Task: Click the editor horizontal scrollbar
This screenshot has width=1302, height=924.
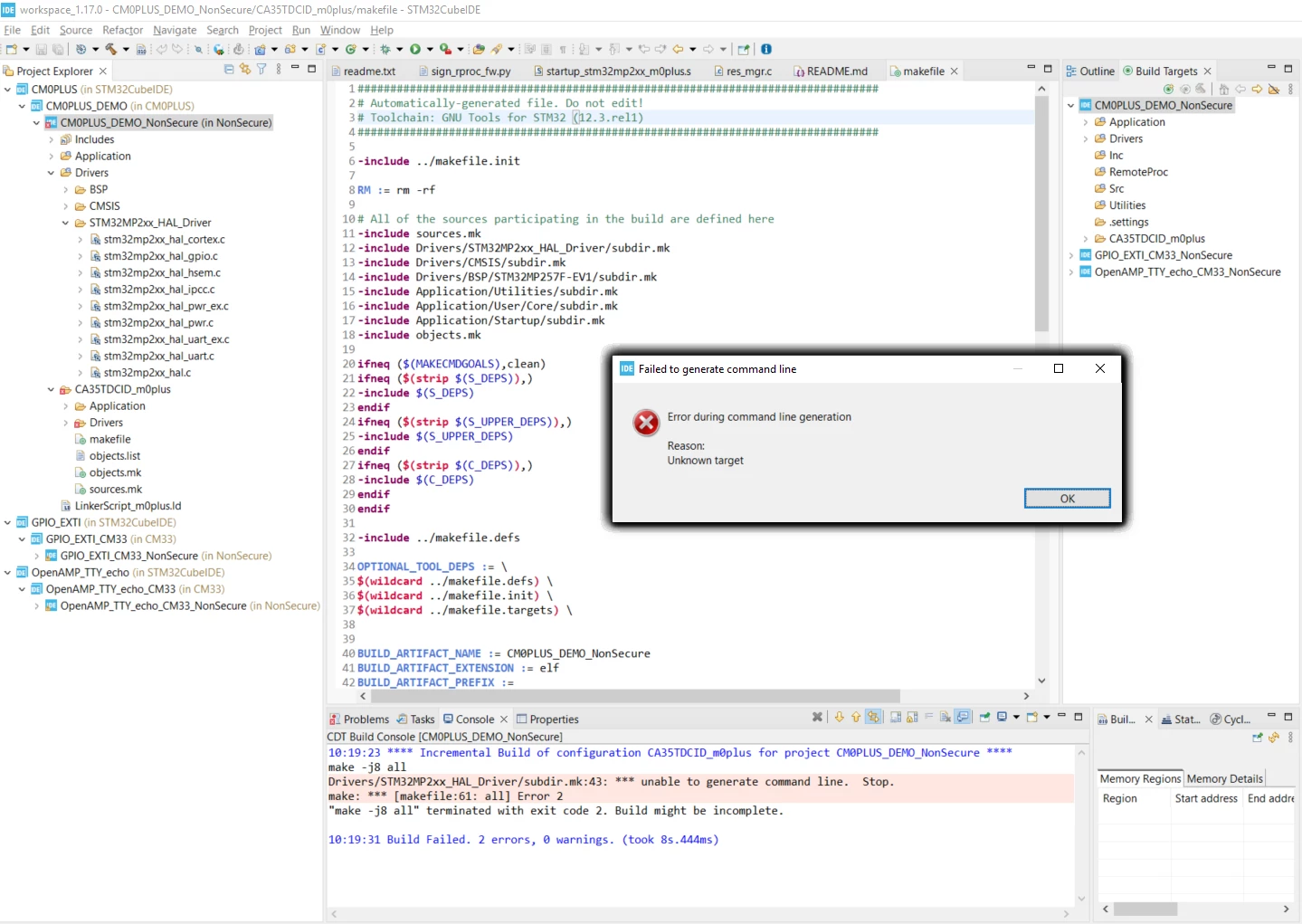Action: (x=634, y=696)
